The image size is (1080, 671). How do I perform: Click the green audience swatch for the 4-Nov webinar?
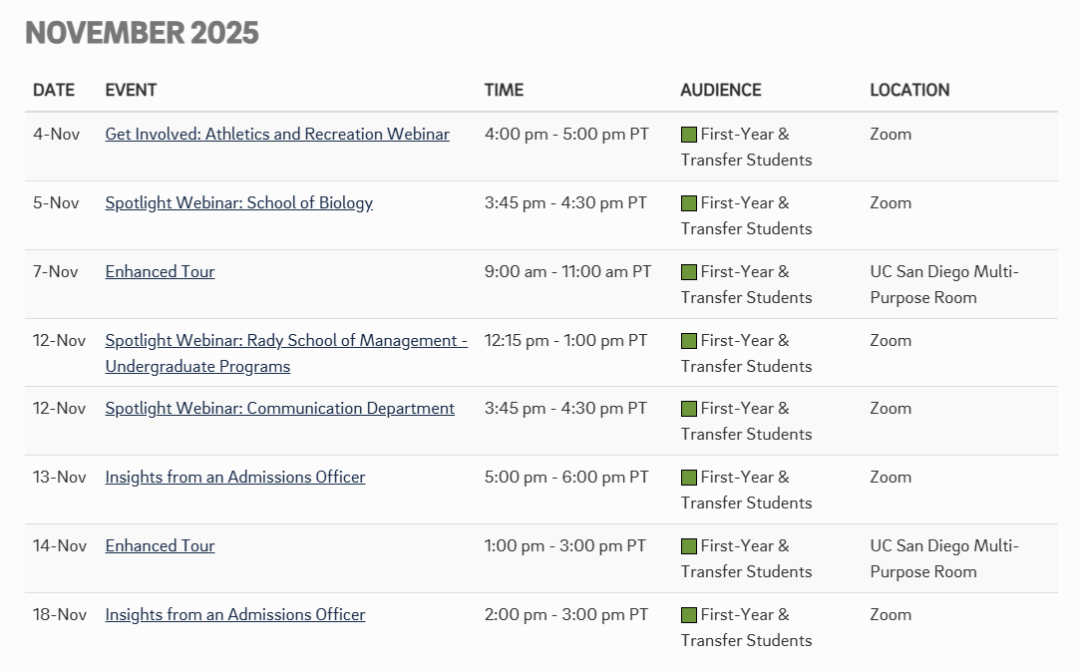(x=689, y=131)
